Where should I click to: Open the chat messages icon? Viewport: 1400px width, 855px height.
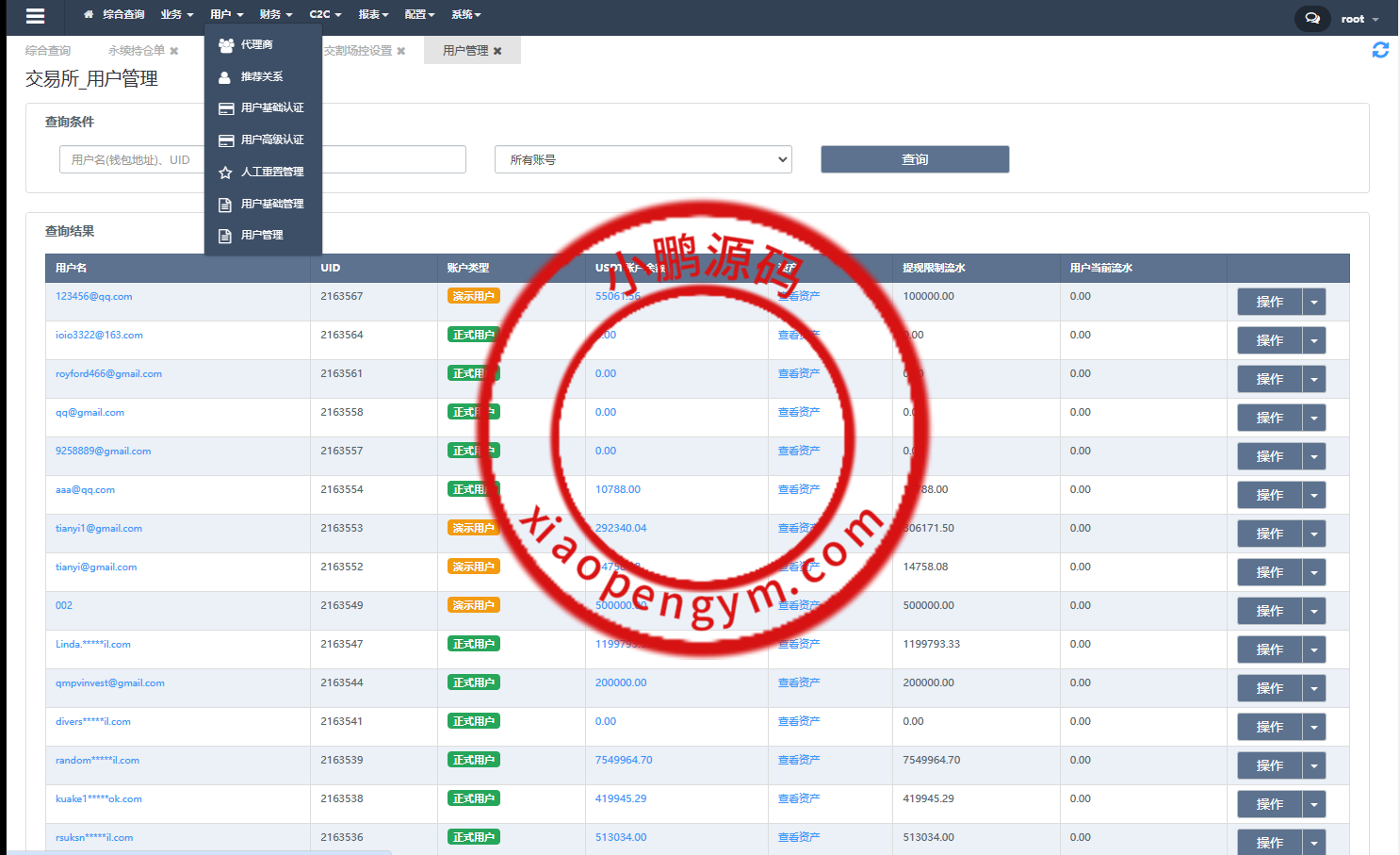tap(1312, 18)
